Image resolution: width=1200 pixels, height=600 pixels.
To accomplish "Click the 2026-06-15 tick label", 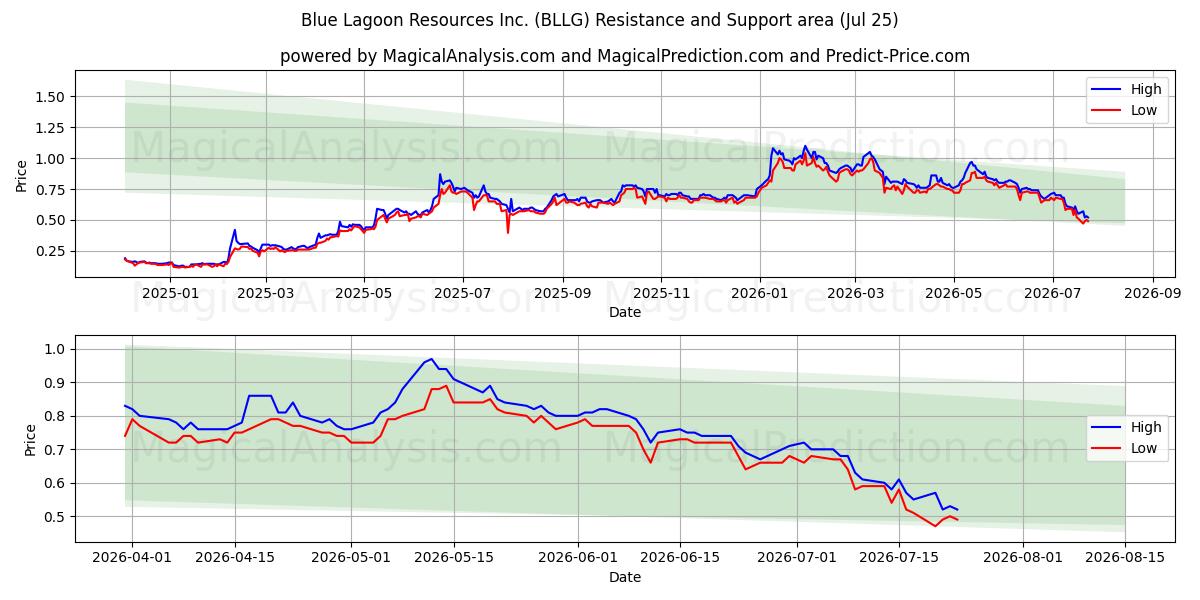I will (681, 558).
